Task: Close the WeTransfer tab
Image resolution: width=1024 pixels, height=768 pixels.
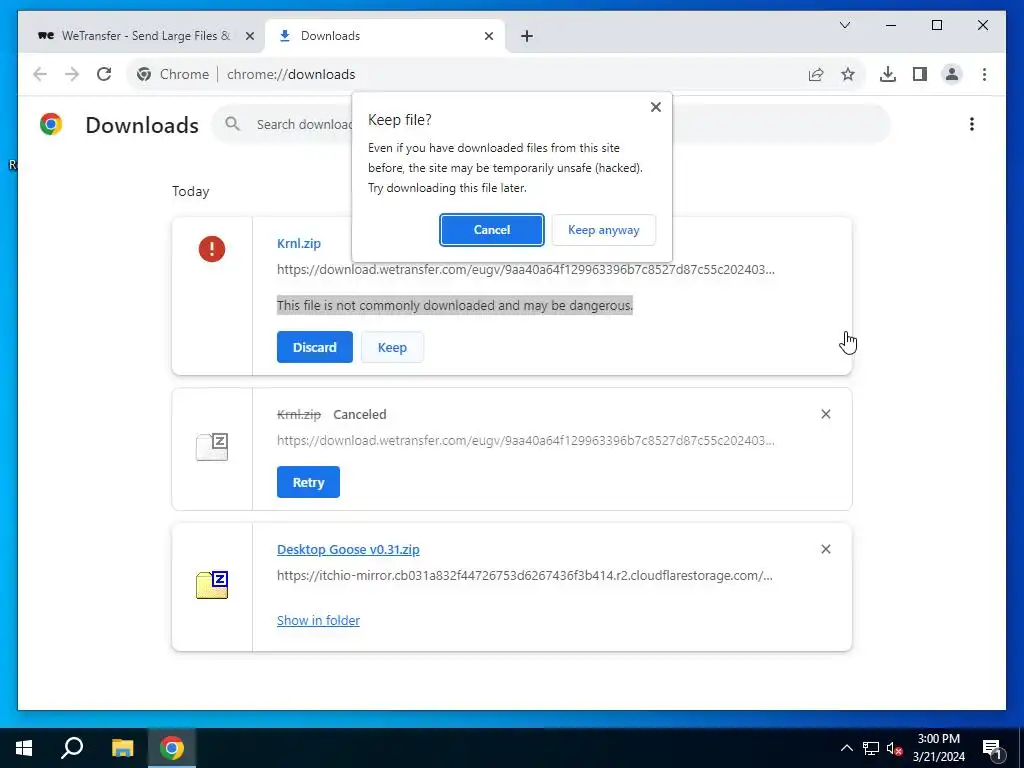Action: [249, 36]
